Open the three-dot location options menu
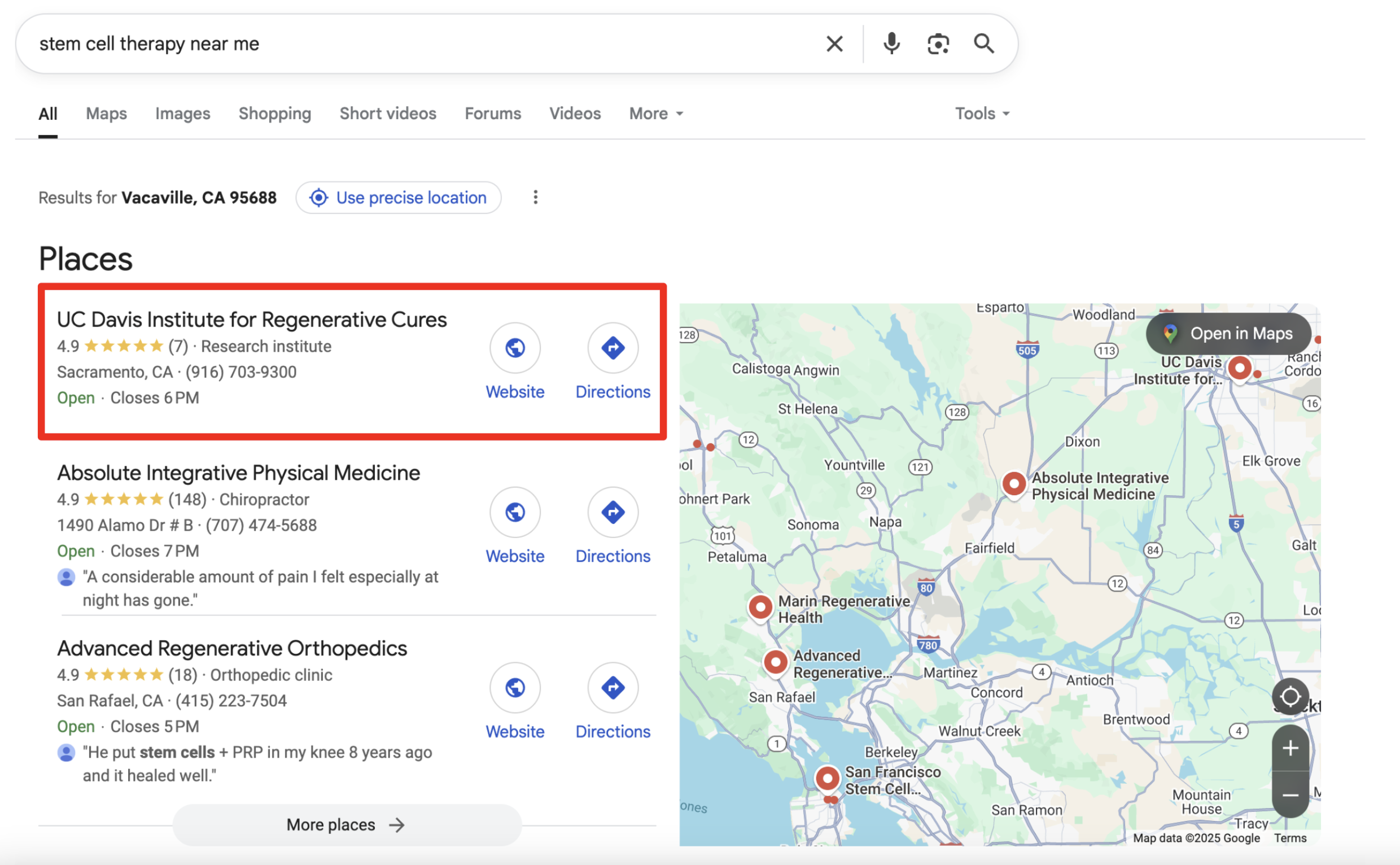Screen dimensions: 1400x865 [x=535, y=198]
